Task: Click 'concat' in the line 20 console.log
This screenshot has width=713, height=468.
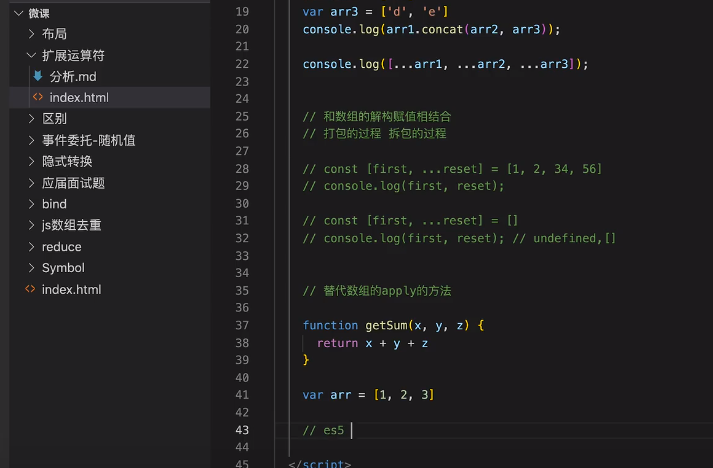Action: coord(442,29)
